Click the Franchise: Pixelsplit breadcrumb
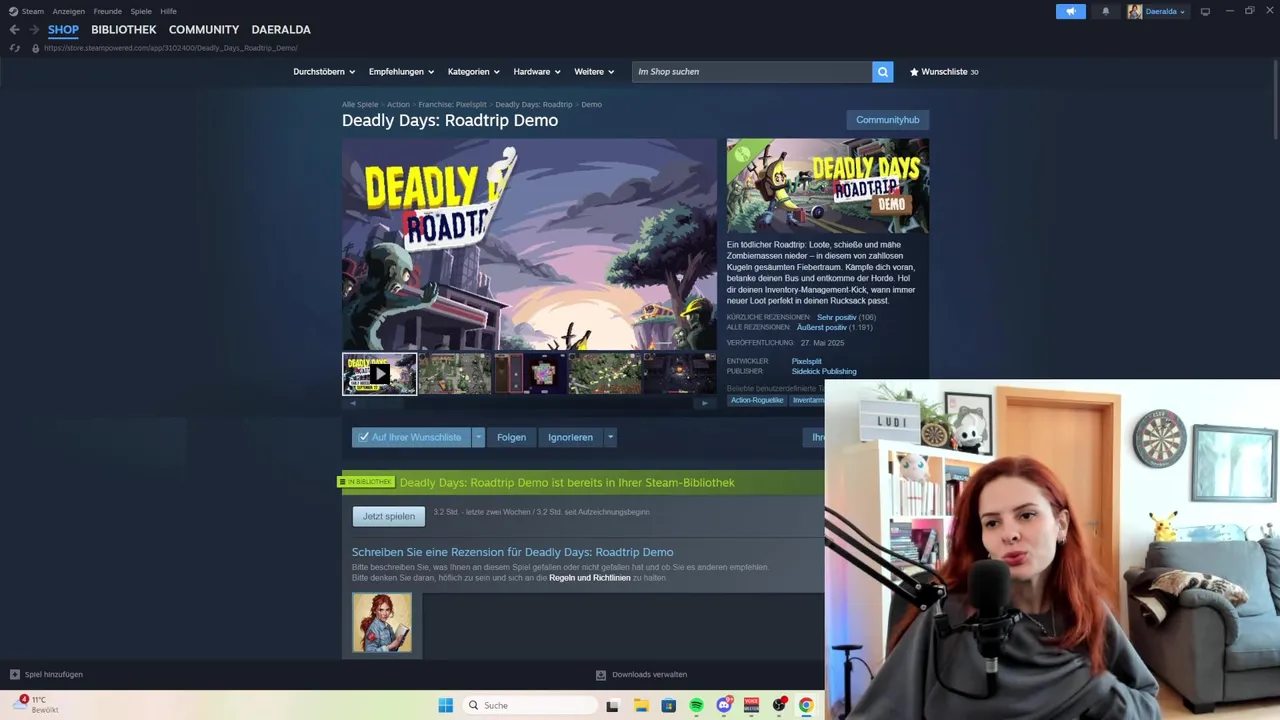 click(x=452, y=104)
